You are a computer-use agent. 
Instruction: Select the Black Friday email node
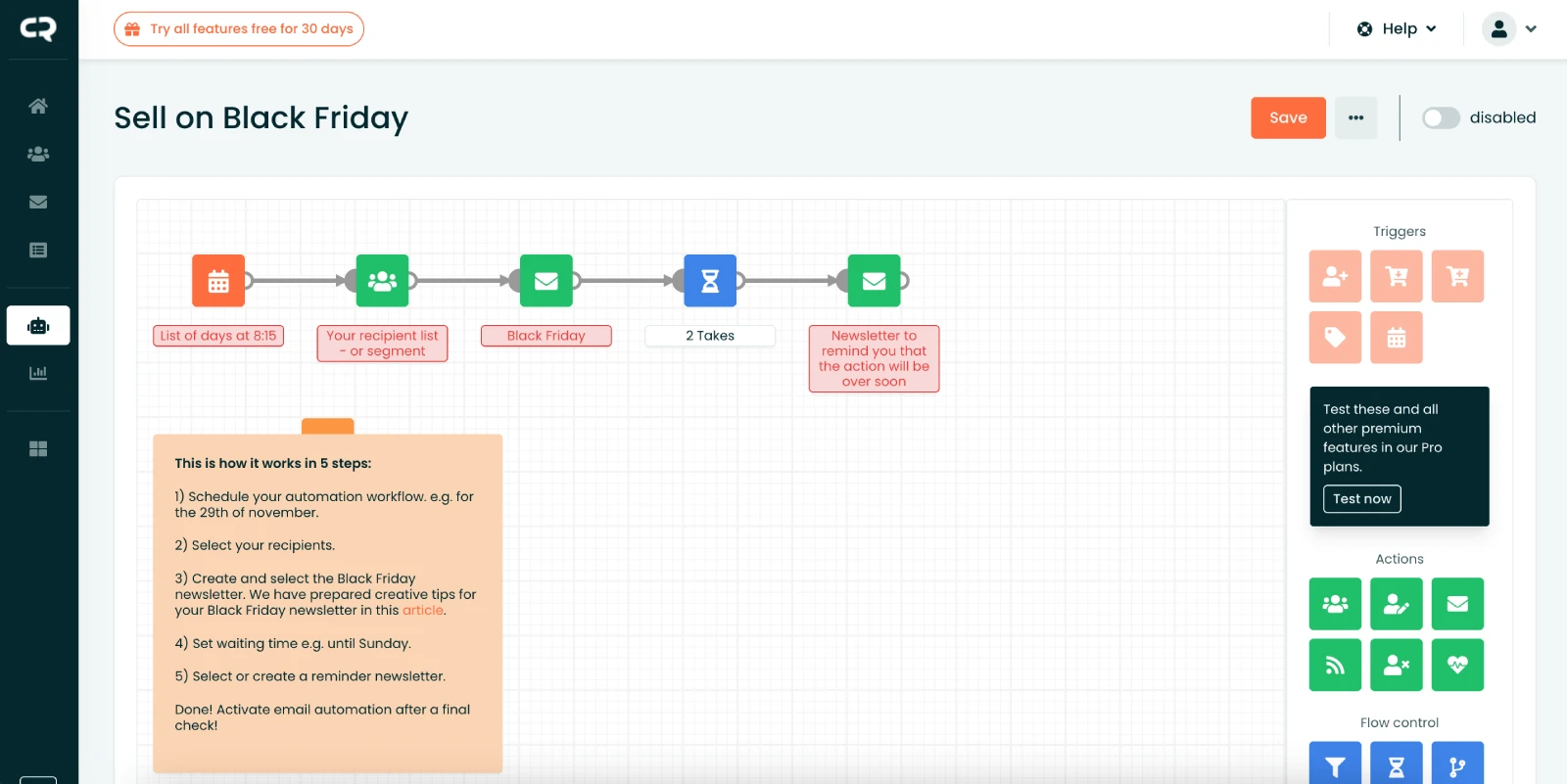click(x=546, y=281)
